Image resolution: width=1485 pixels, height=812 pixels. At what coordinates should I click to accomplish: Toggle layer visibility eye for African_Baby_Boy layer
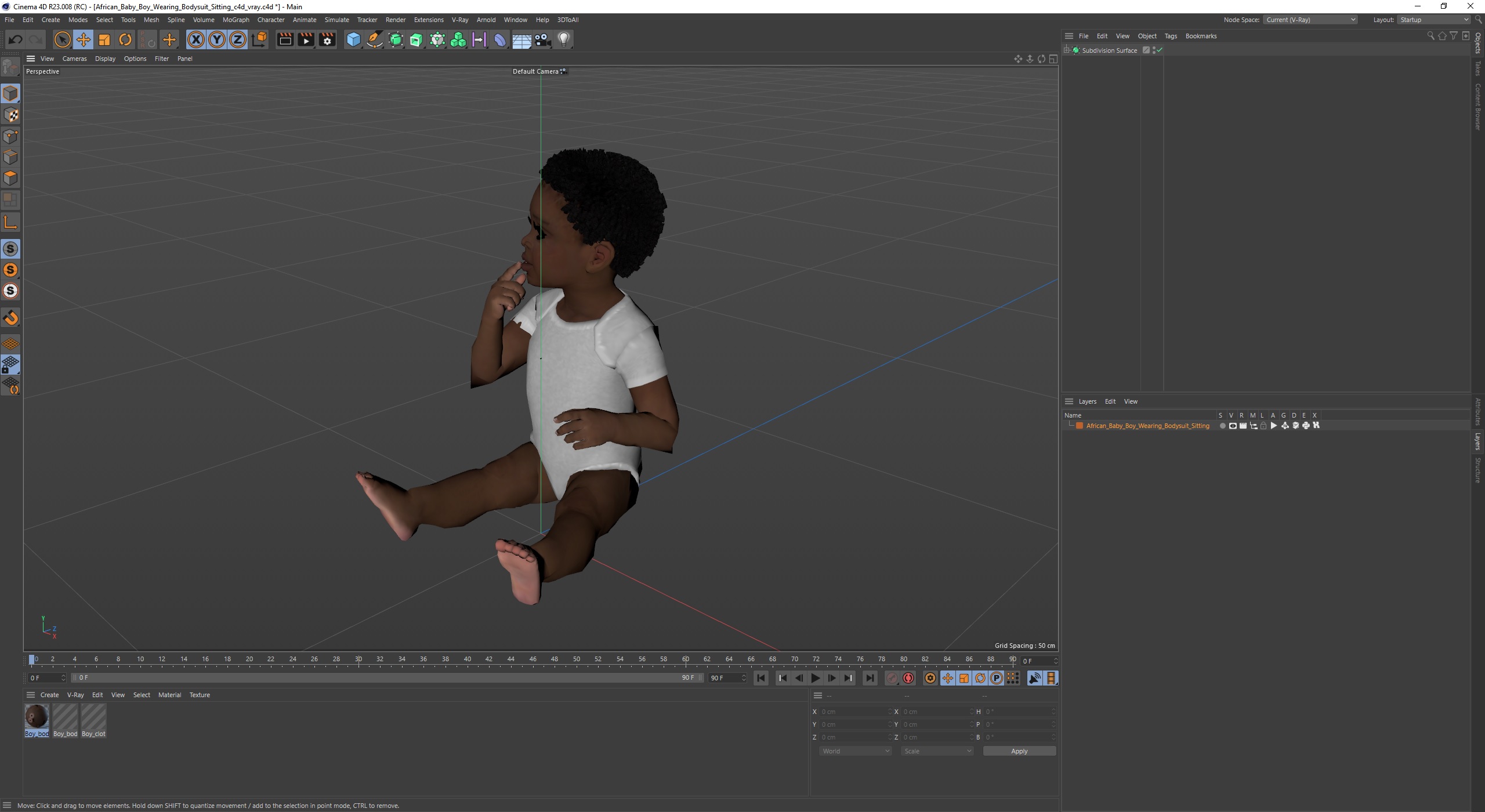[1233, 426]
